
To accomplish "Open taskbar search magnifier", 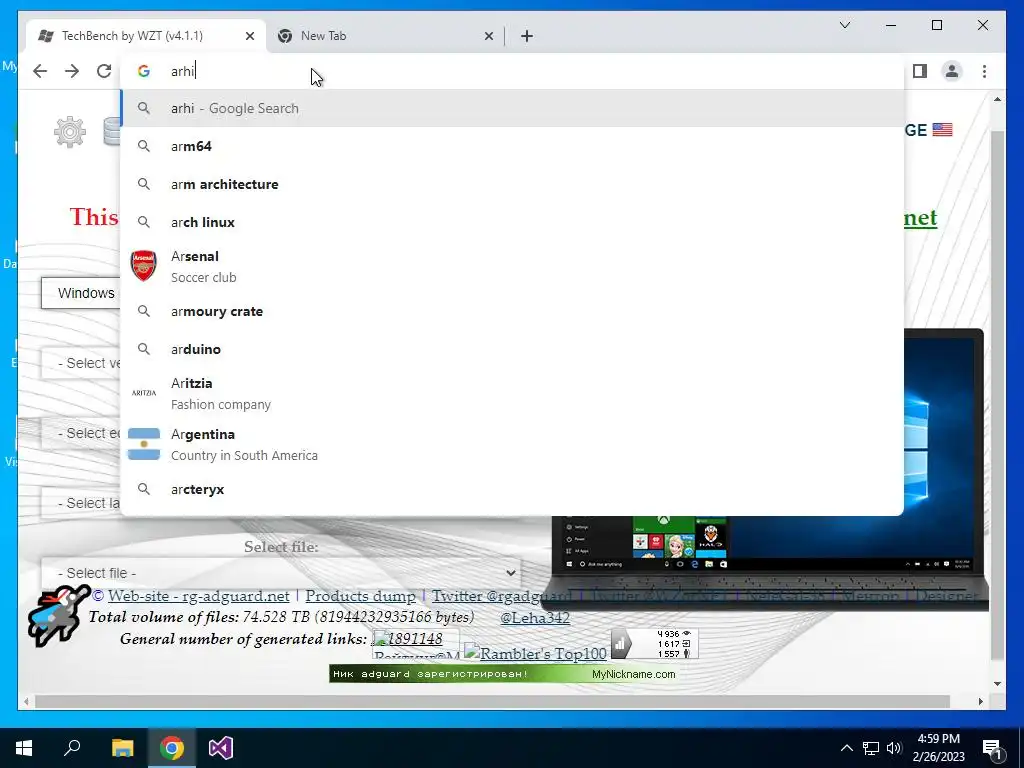I will 72,748.
